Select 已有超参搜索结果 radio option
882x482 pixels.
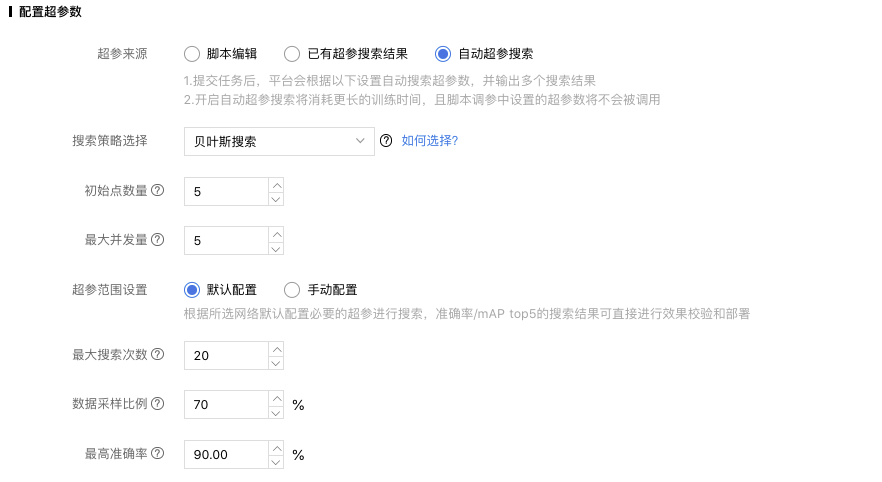click(x=292, y=54)
